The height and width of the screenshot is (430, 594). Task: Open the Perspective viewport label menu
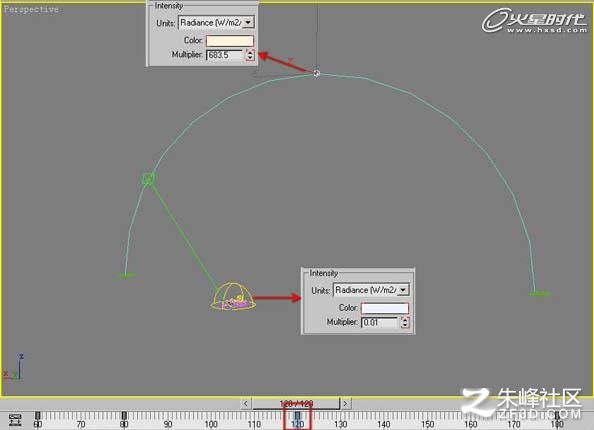31,9
